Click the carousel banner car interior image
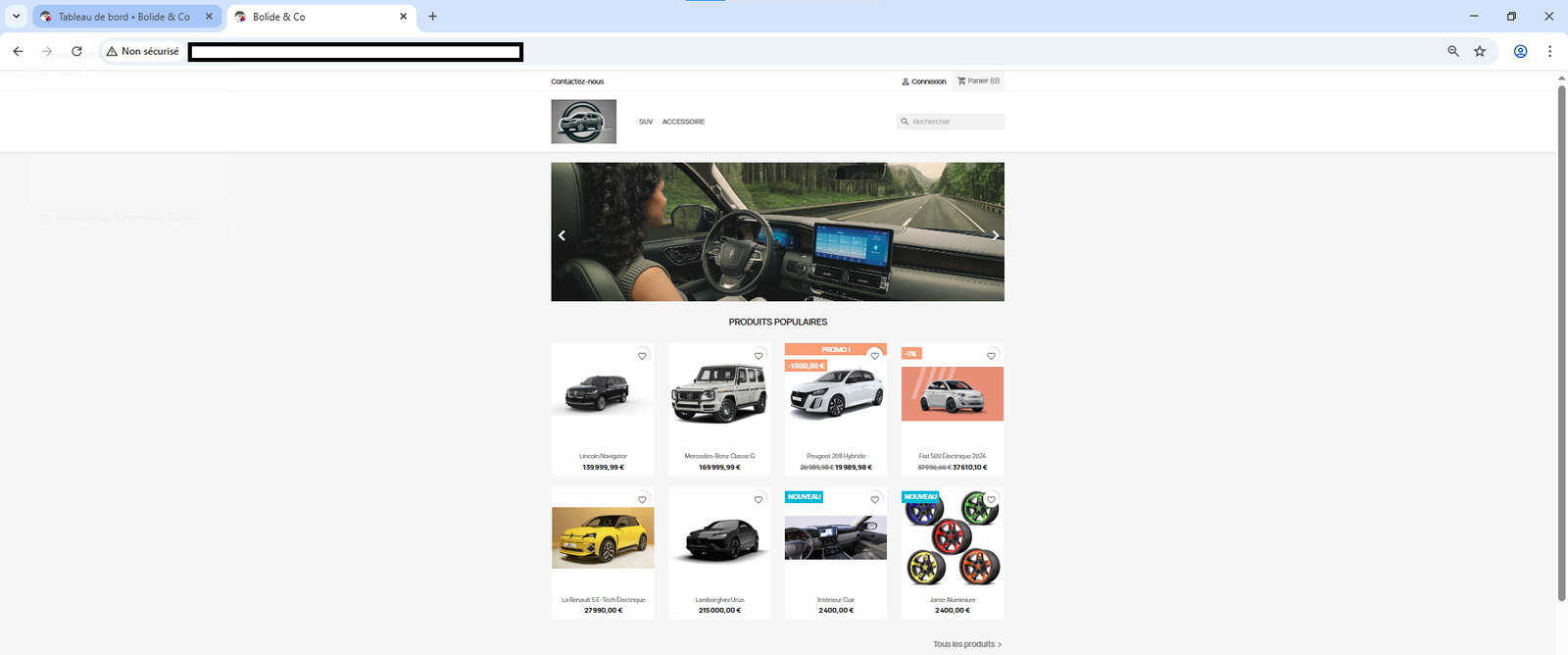 777,231
